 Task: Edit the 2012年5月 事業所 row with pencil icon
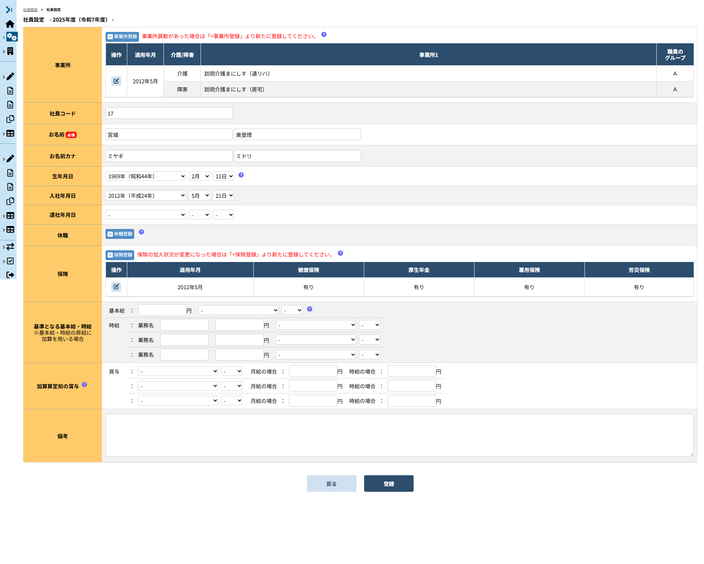click(116, 81)
